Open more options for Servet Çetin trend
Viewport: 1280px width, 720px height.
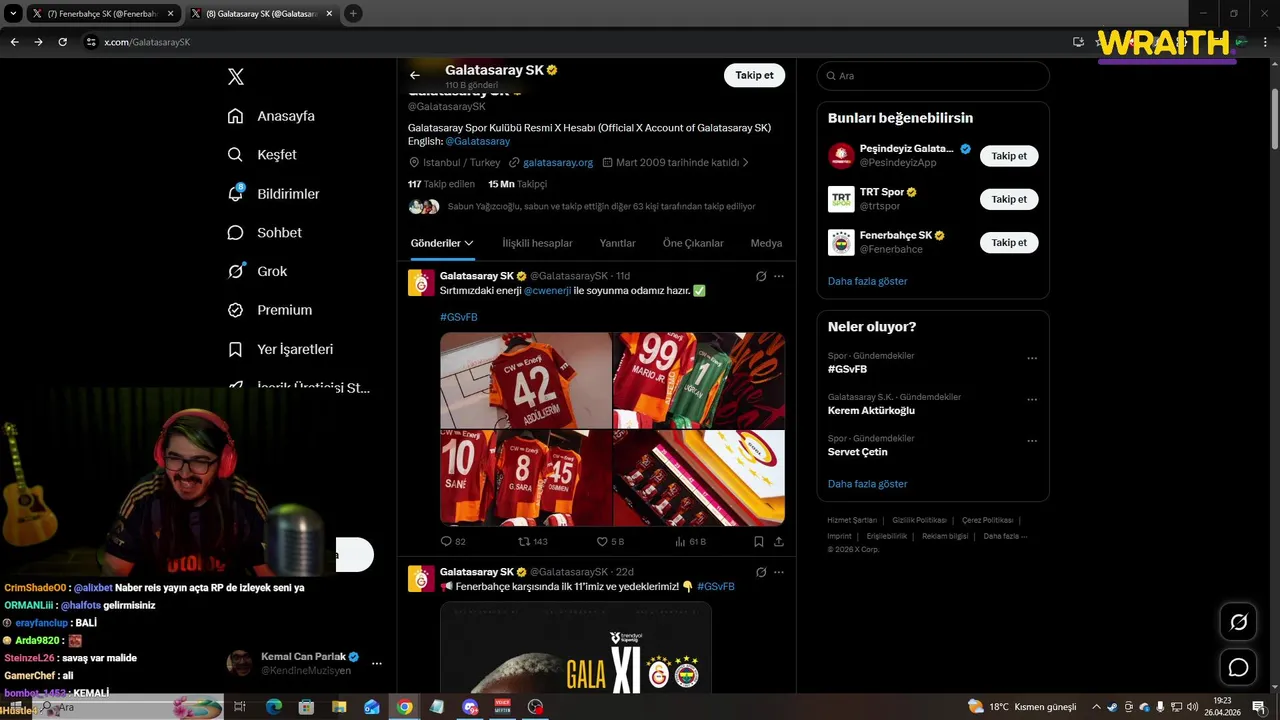[x=1032, y=441]
